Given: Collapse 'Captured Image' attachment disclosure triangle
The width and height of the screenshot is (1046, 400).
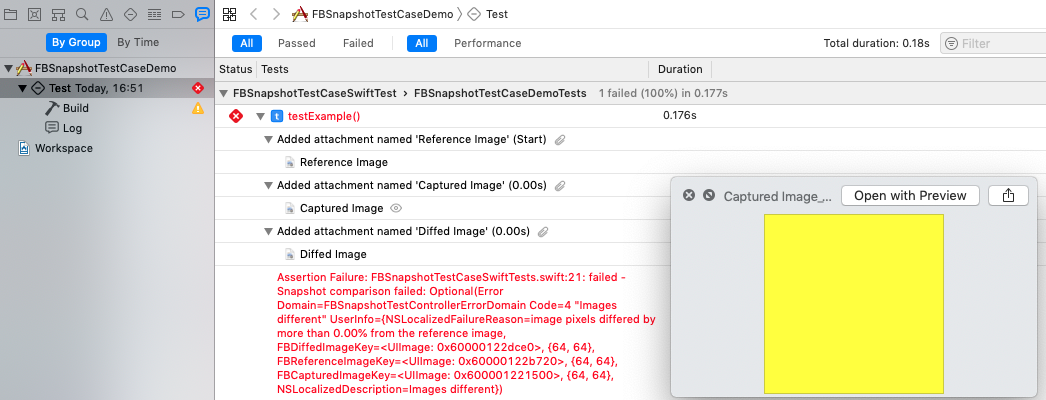Looking at the screenshot, I should click(268, 185).
